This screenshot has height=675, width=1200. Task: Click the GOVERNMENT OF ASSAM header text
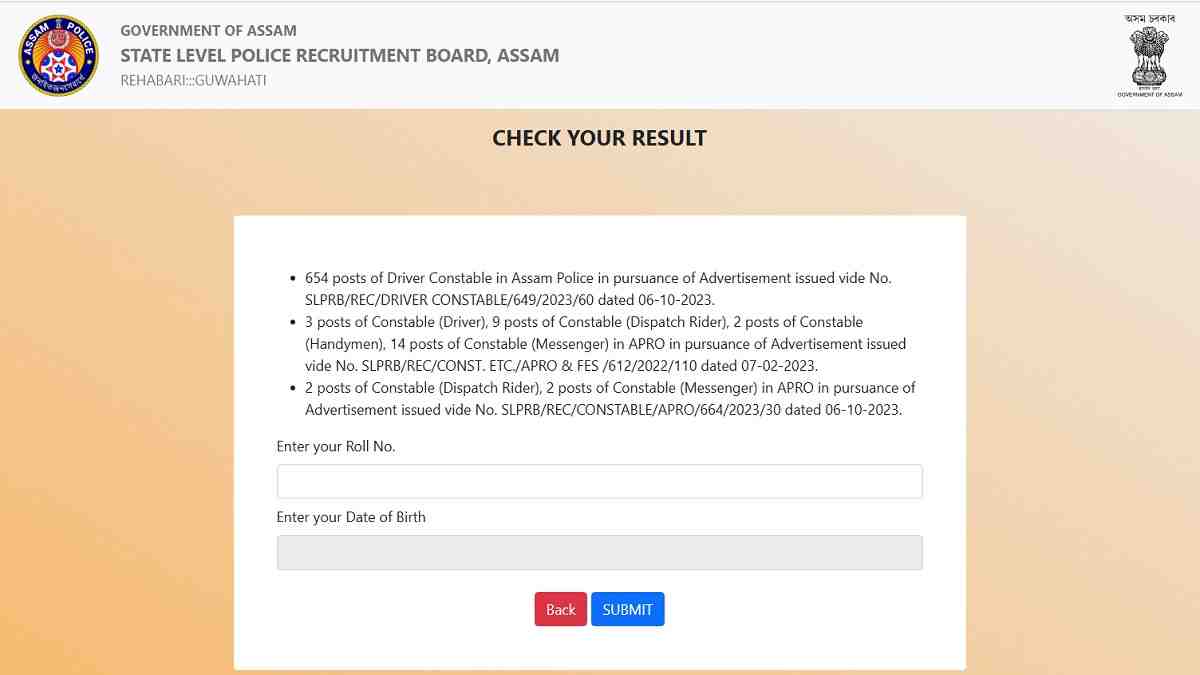[x=207, y=30]
